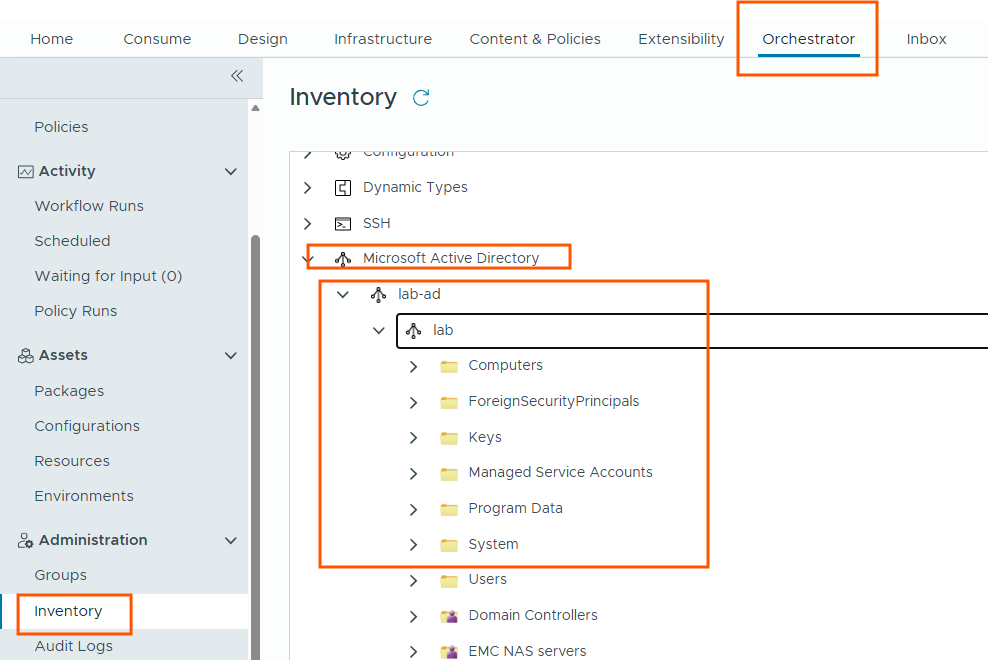Screen dimensions: 988x660
Task: Switch to the Infrastructure tab
Action: (x=383, y=39)
